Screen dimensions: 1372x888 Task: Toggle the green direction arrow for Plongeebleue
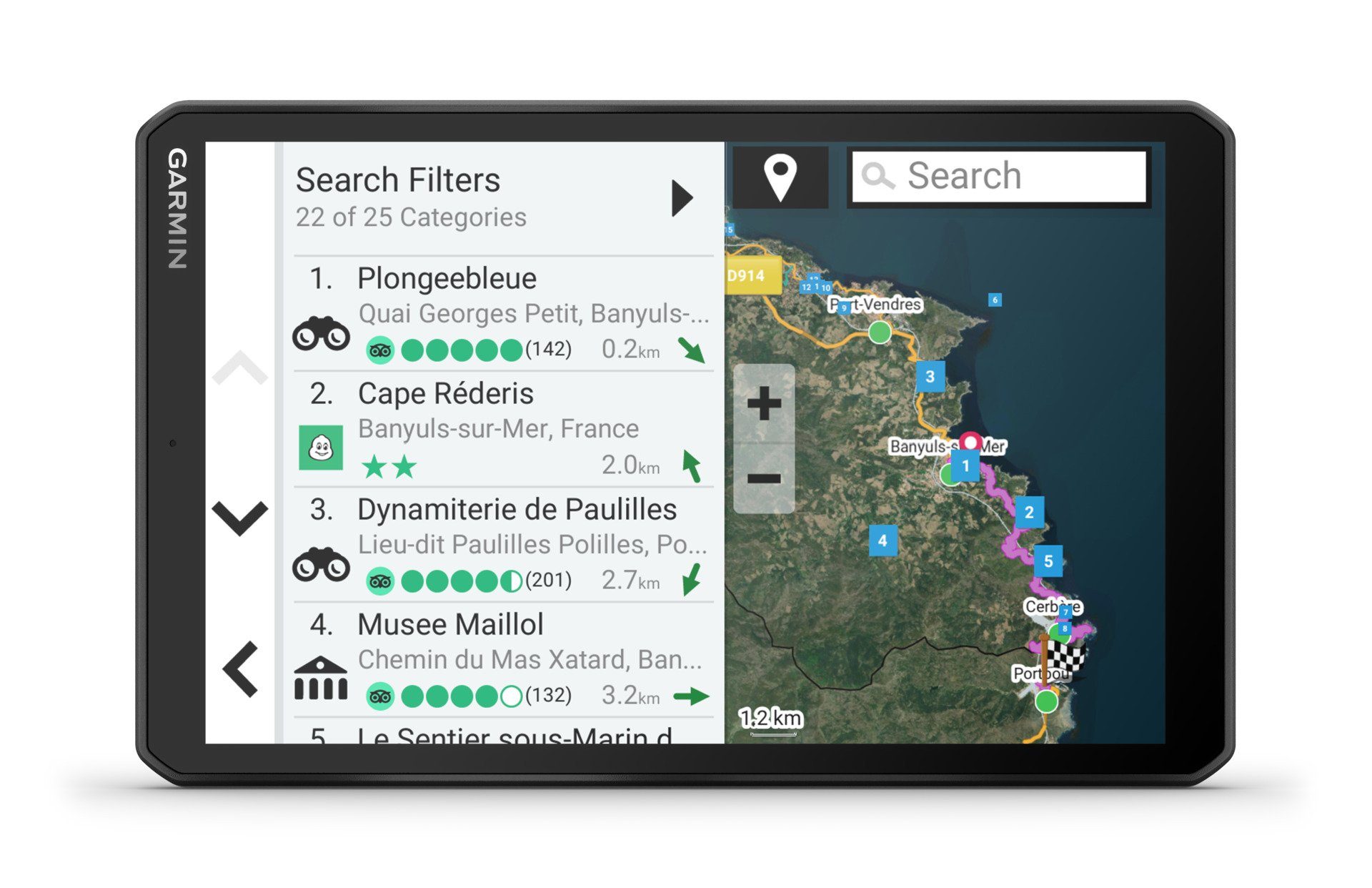click(689, 349)
